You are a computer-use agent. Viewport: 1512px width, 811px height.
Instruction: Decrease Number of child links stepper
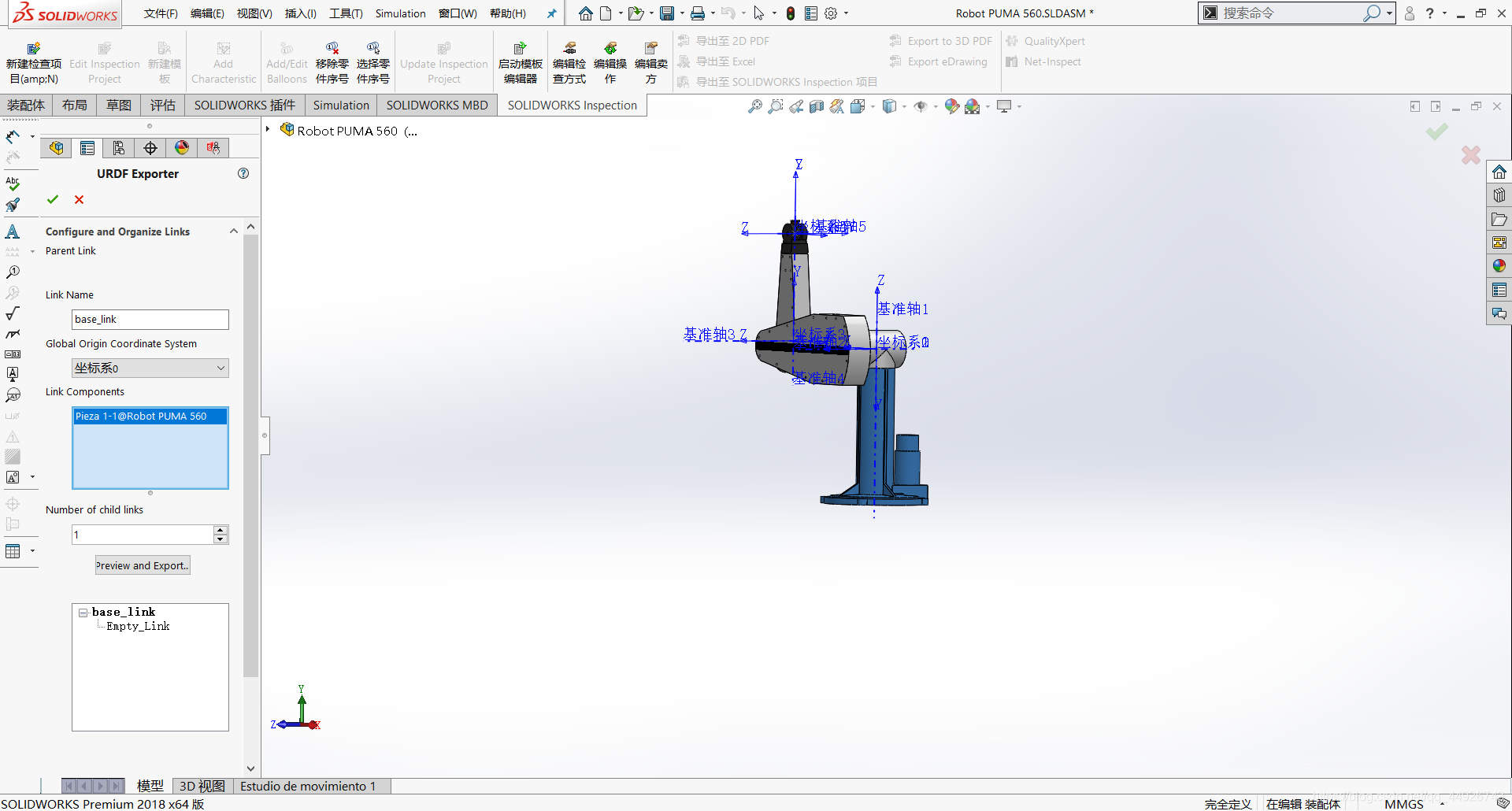point(221,539)
